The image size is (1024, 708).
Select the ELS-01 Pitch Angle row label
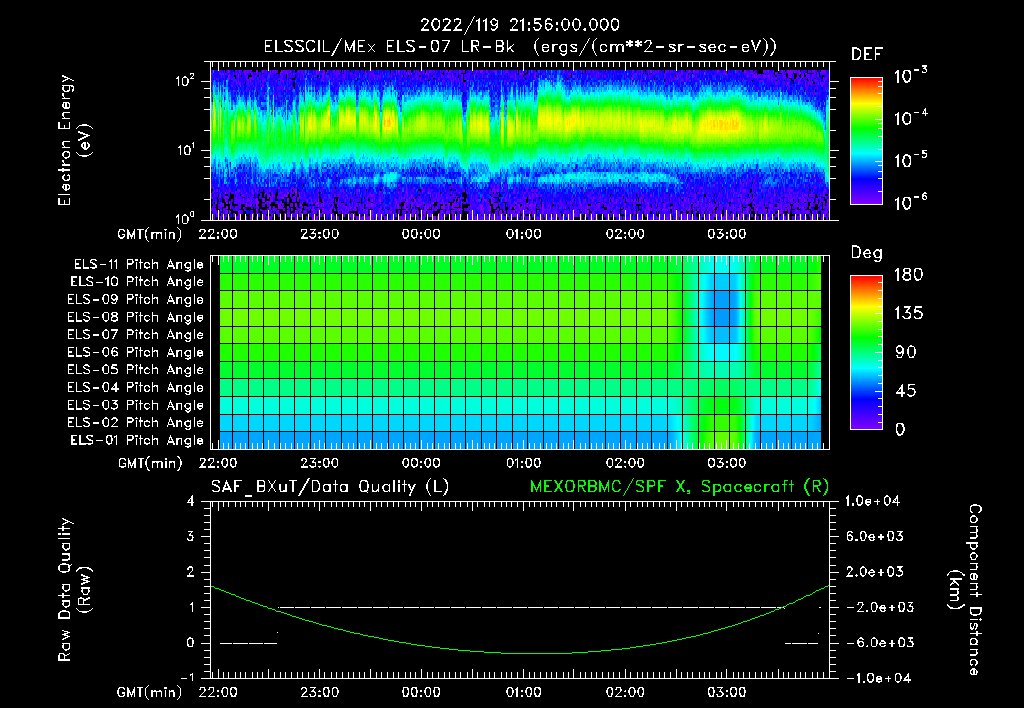point(137,440)
